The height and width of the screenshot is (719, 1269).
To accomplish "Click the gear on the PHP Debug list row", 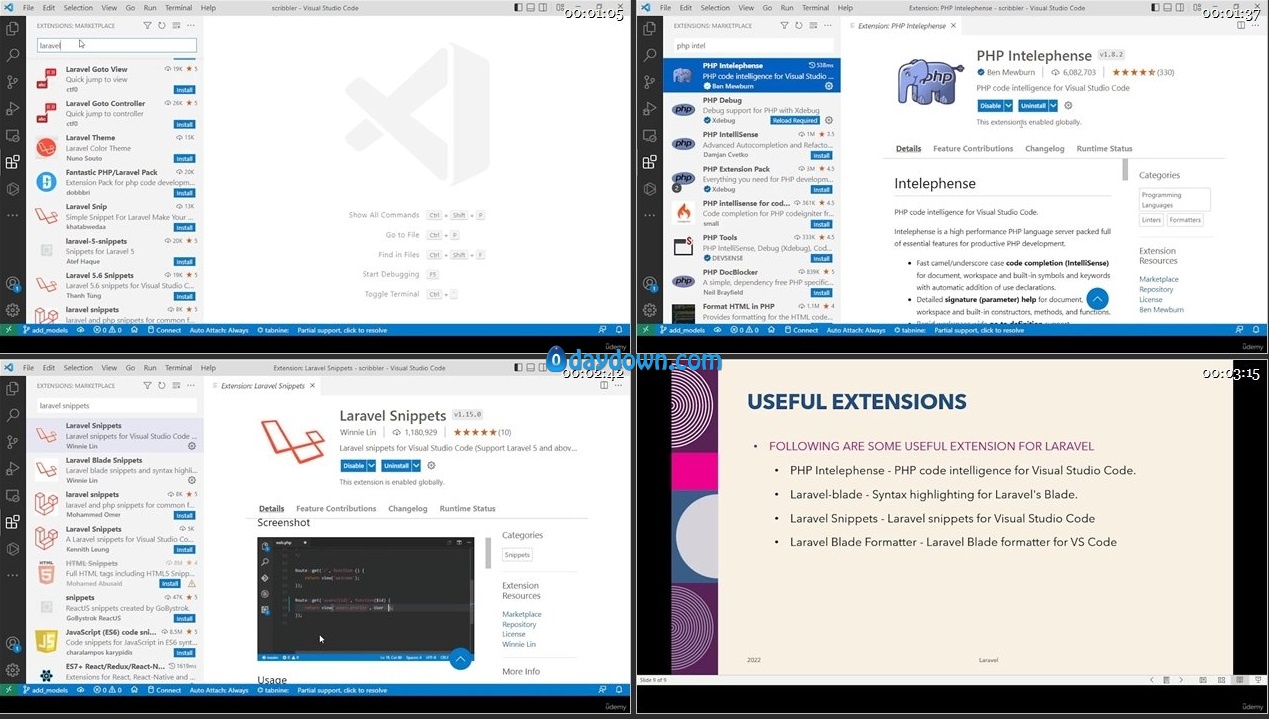I will (828, 120).
